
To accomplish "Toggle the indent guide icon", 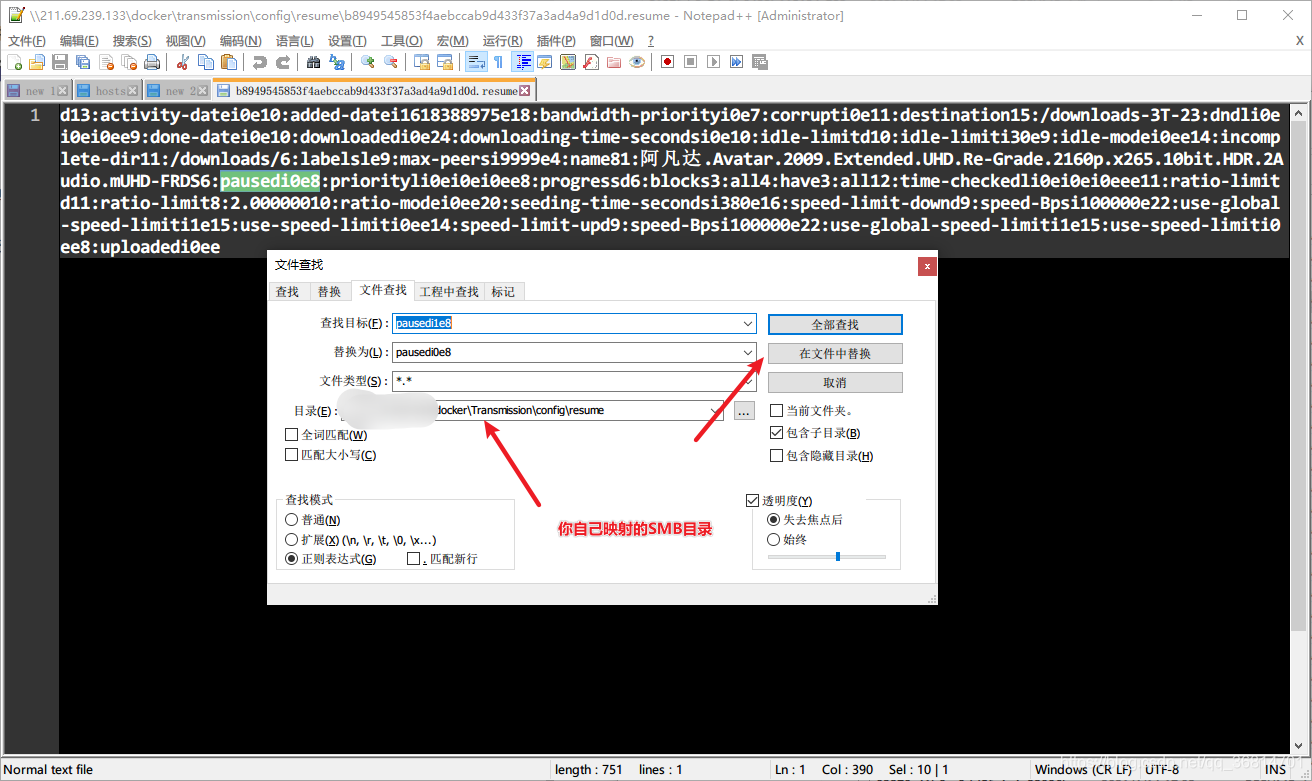I will point(522,62).
